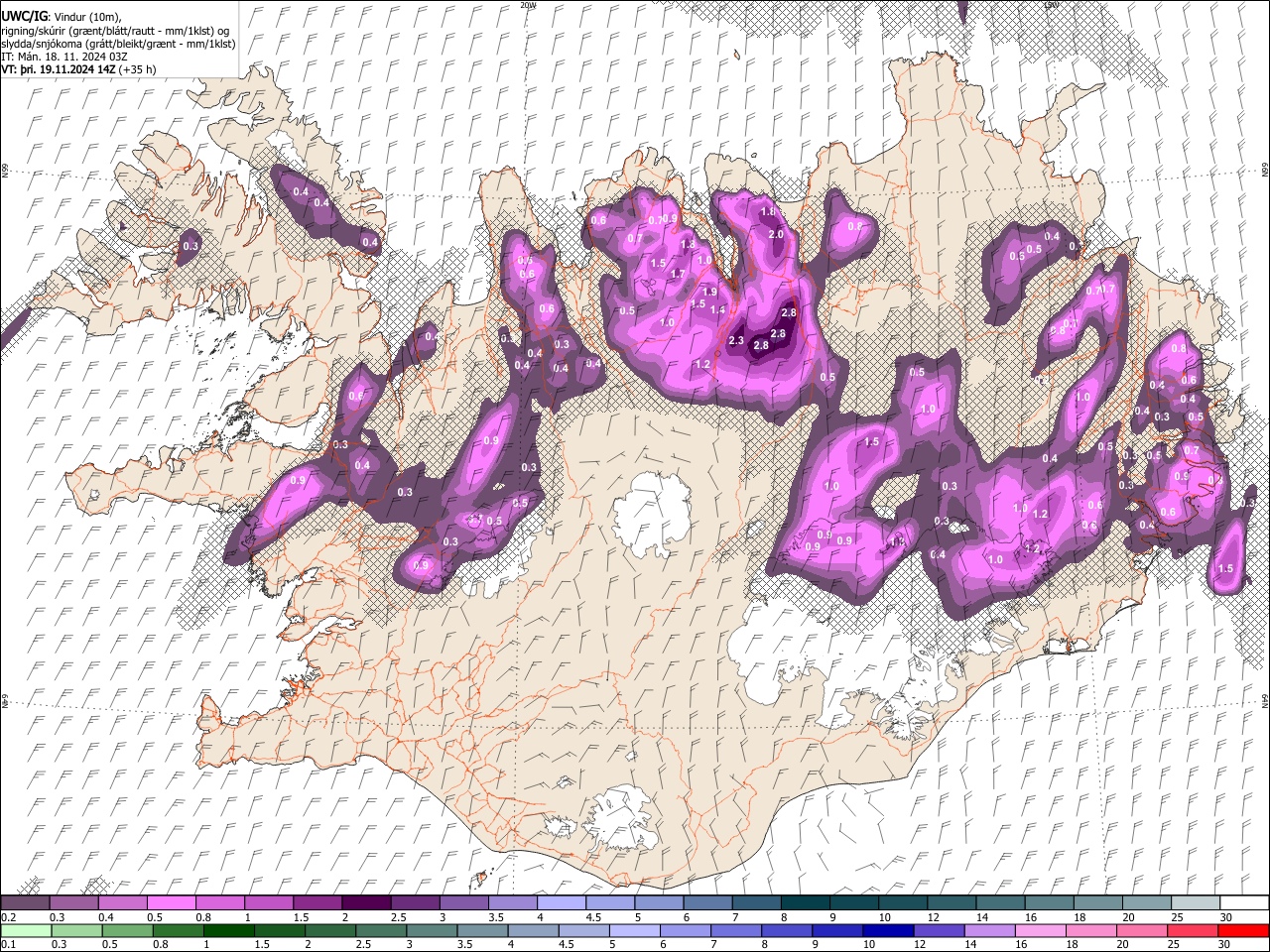1270x952 pixels.
Task: Click the violet 12 swatch in lower legend
Action: (x=939, y=930)
